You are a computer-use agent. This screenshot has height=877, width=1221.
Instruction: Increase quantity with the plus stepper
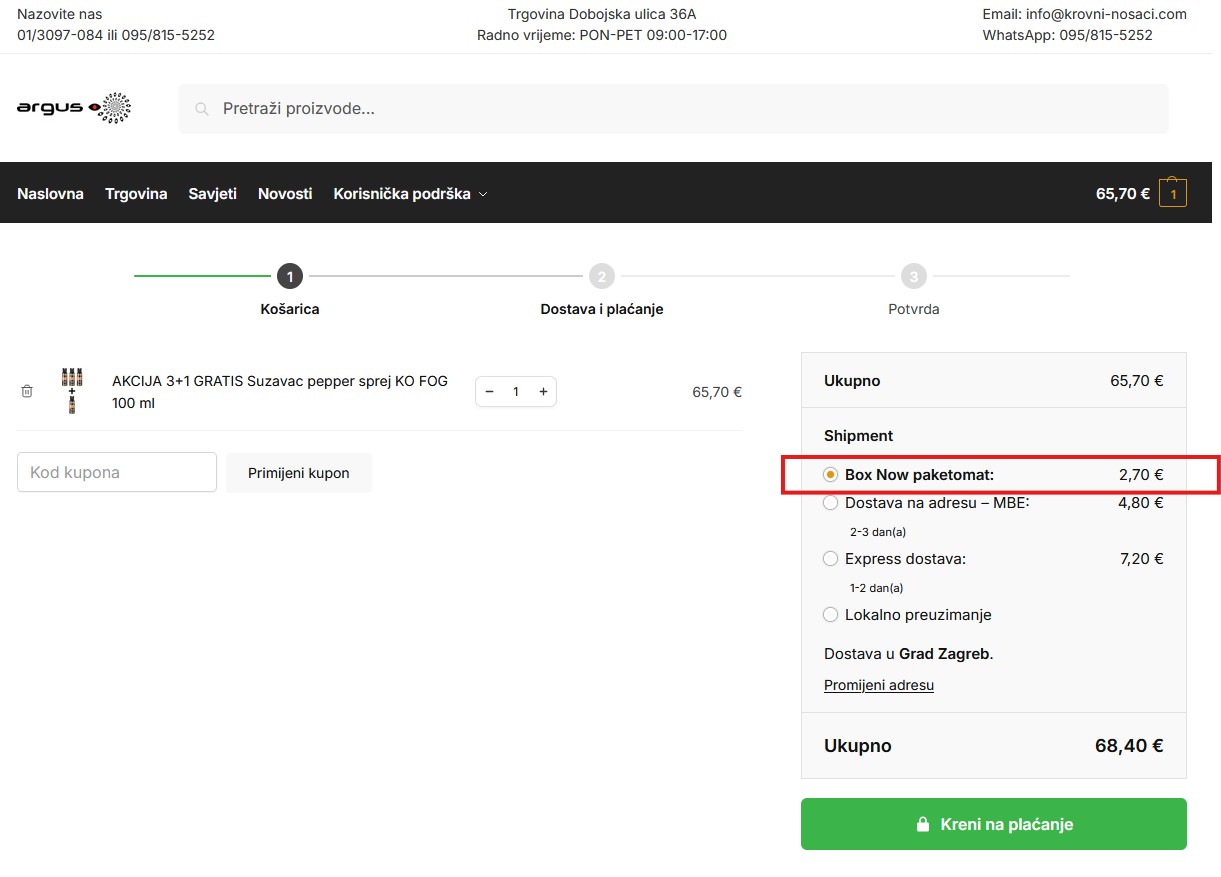point(542,391)
